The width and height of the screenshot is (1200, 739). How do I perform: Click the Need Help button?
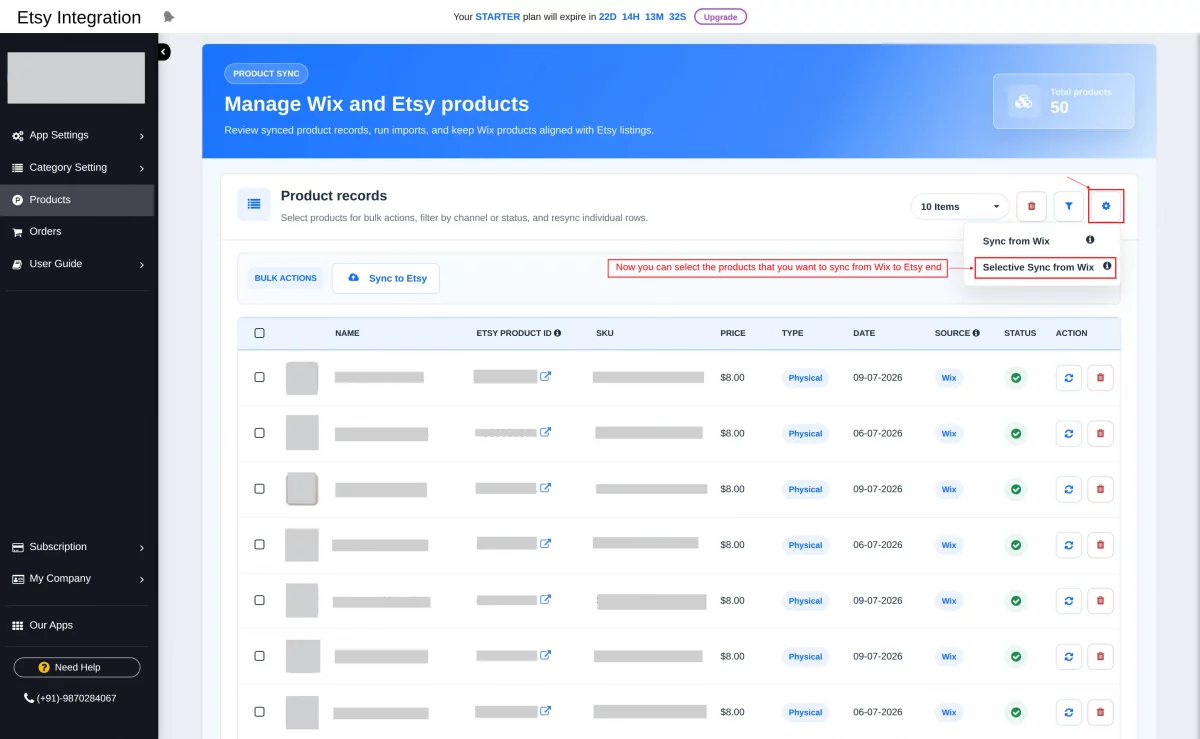[x=77, y=667]
